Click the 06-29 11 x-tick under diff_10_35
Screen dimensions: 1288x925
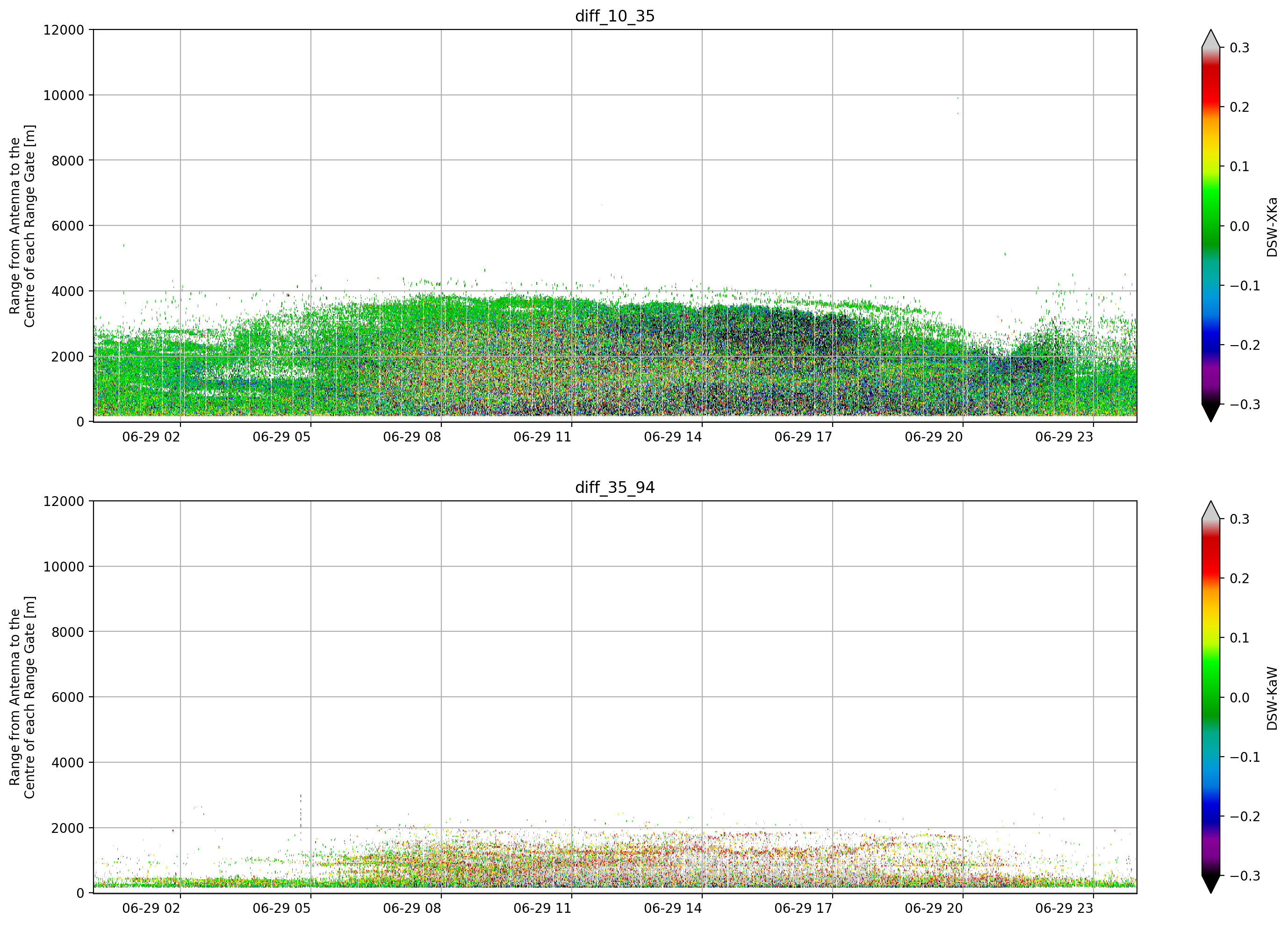542,437
